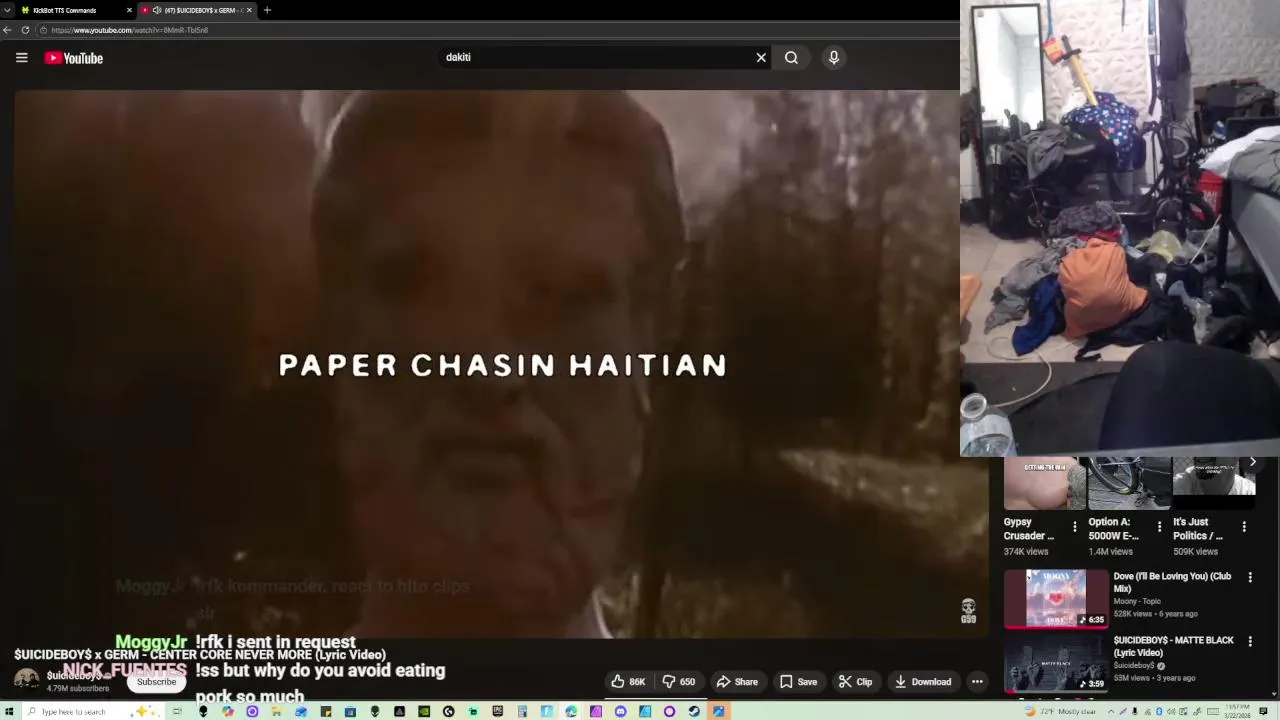Subscribe to the $uicideboy$ channel
The height and width of the screenshot is (720, 1280).
pyautogui.click(x=156, y=682)
